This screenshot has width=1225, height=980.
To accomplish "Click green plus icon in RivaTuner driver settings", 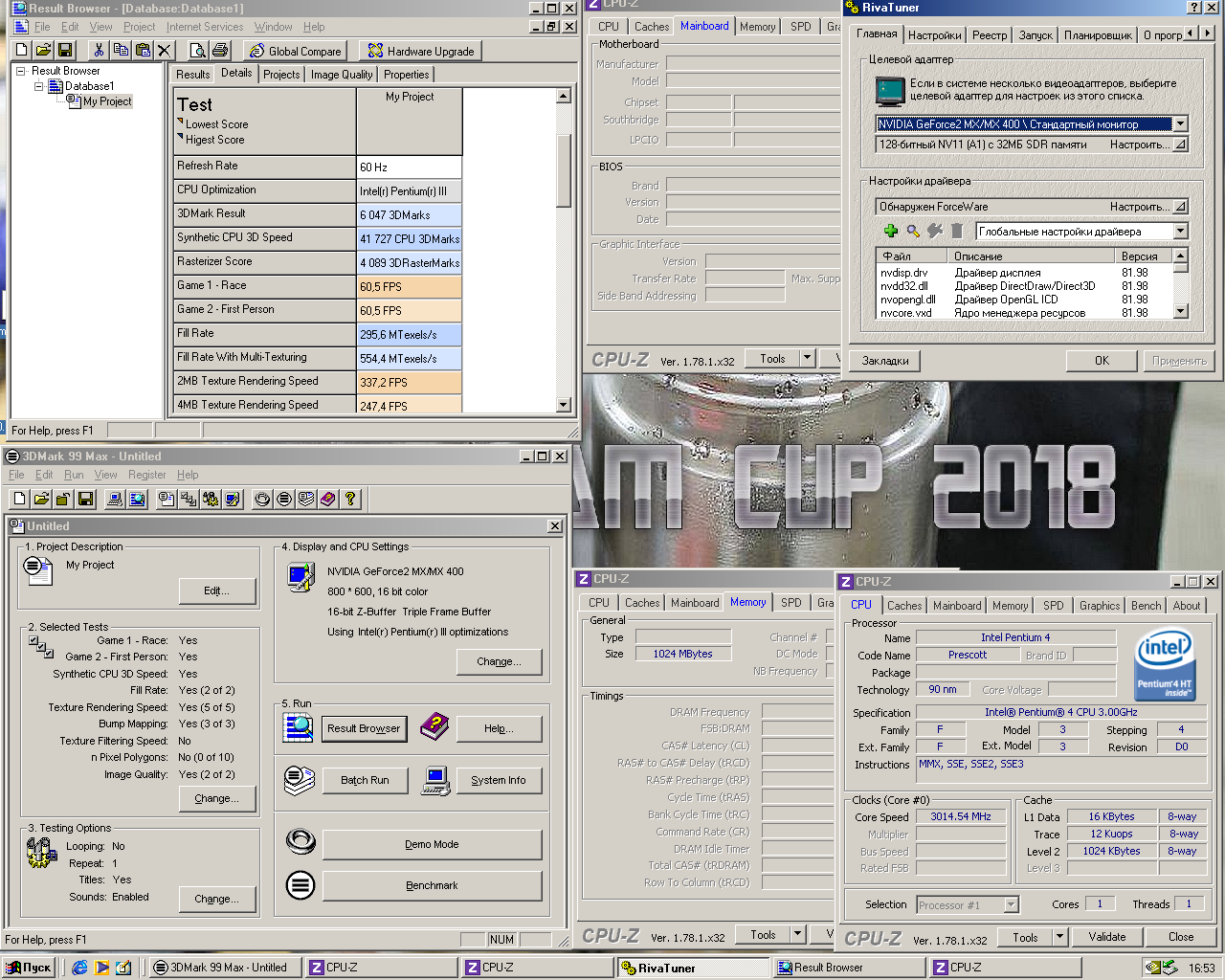I will point(891,231).
